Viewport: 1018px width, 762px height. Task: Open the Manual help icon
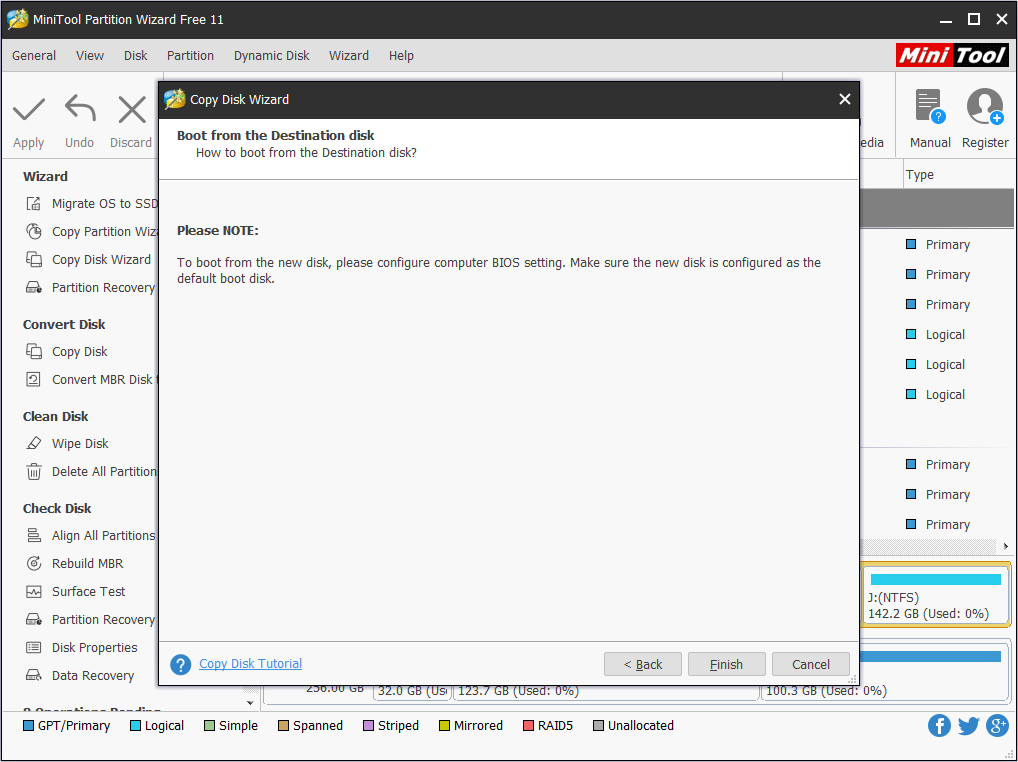point(930,107)
